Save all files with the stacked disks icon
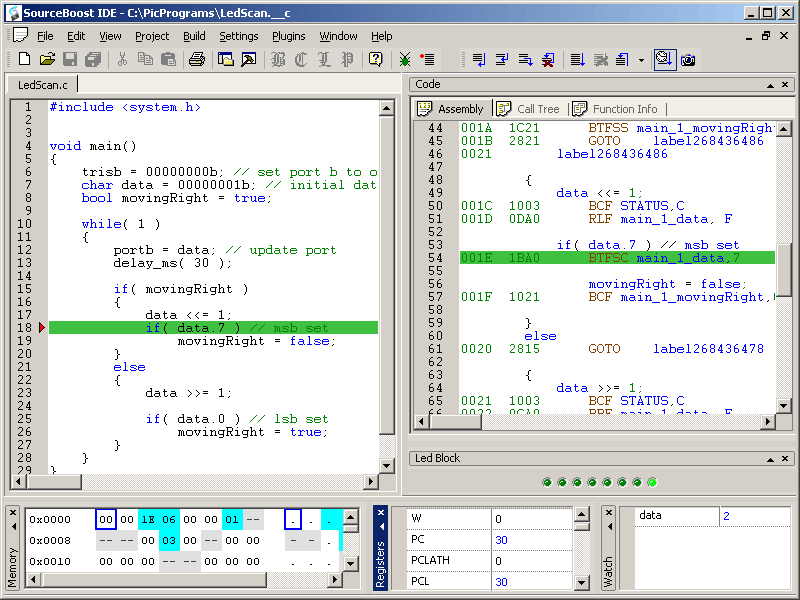Screen dimensions: 800x600 tap(93, 60)
